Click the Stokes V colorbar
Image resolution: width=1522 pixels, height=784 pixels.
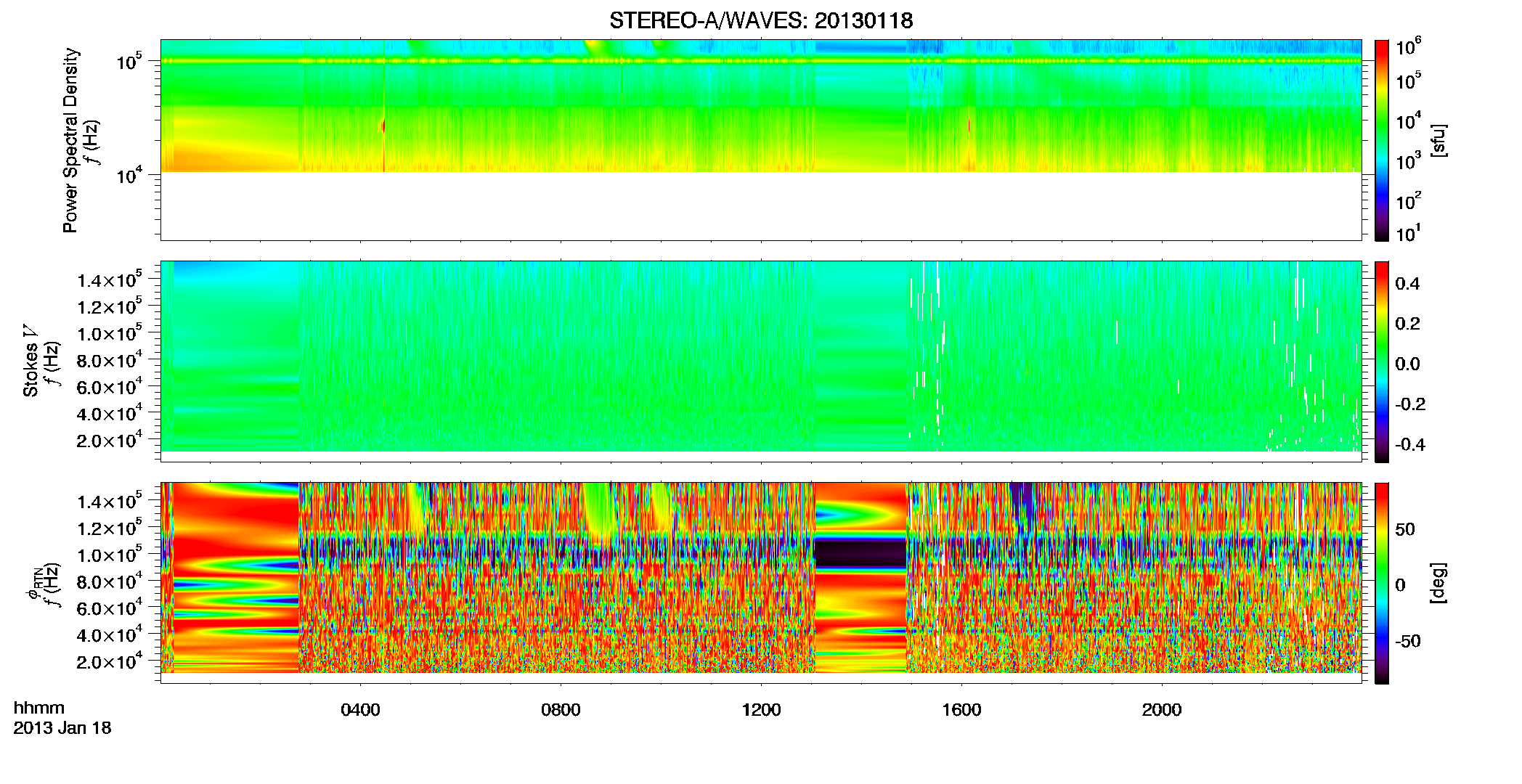pyautogui.click(x=1382, y=362)
